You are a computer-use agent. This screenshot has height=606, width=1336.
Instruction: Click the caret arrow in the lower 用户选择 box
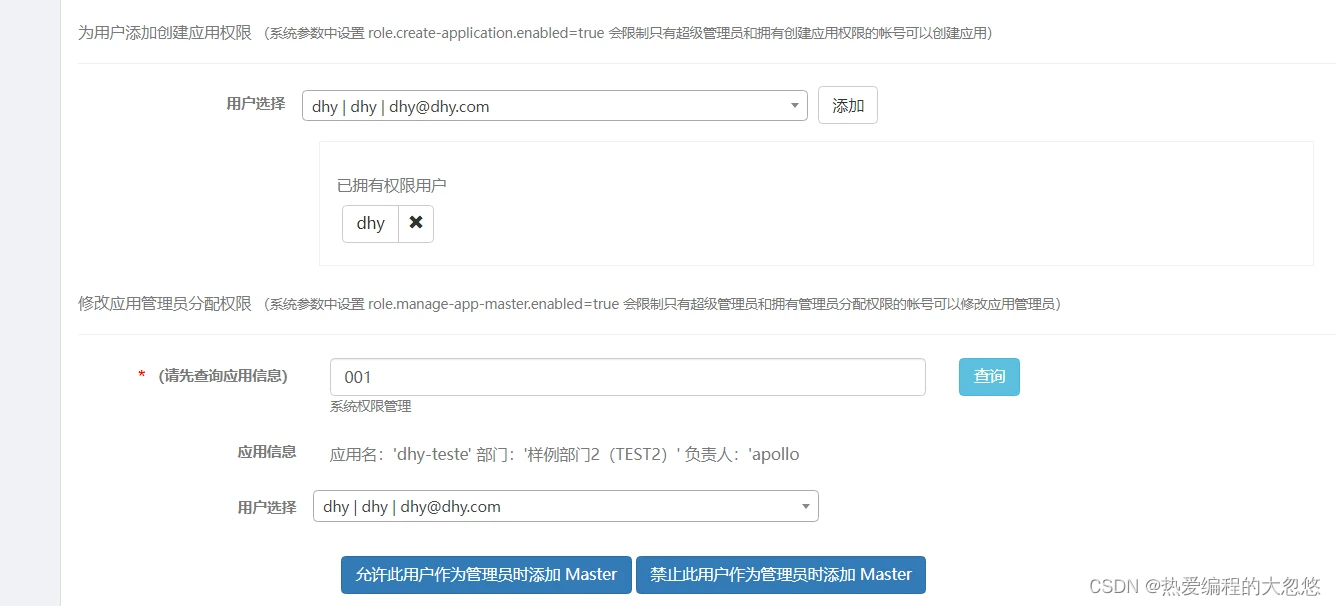click(x=805, y=507)
